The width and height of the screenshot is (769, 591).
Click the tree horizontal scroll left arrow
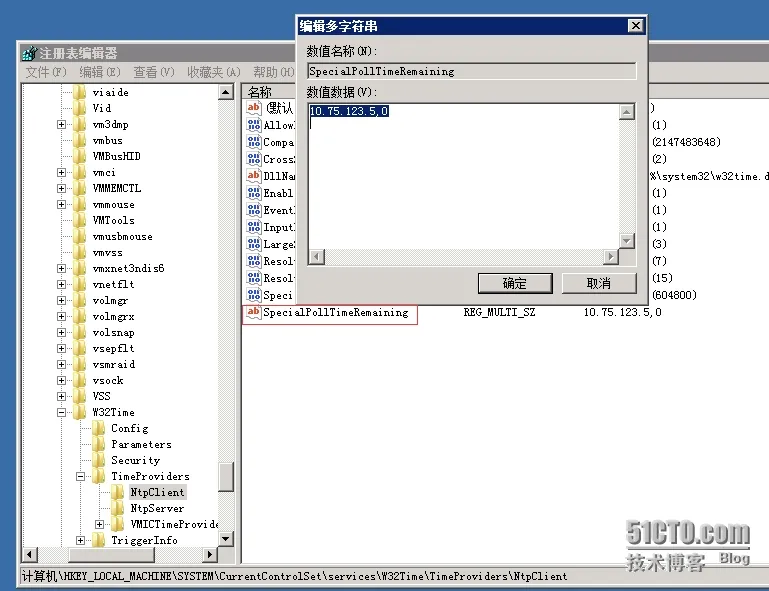click(x=29, y=554)
